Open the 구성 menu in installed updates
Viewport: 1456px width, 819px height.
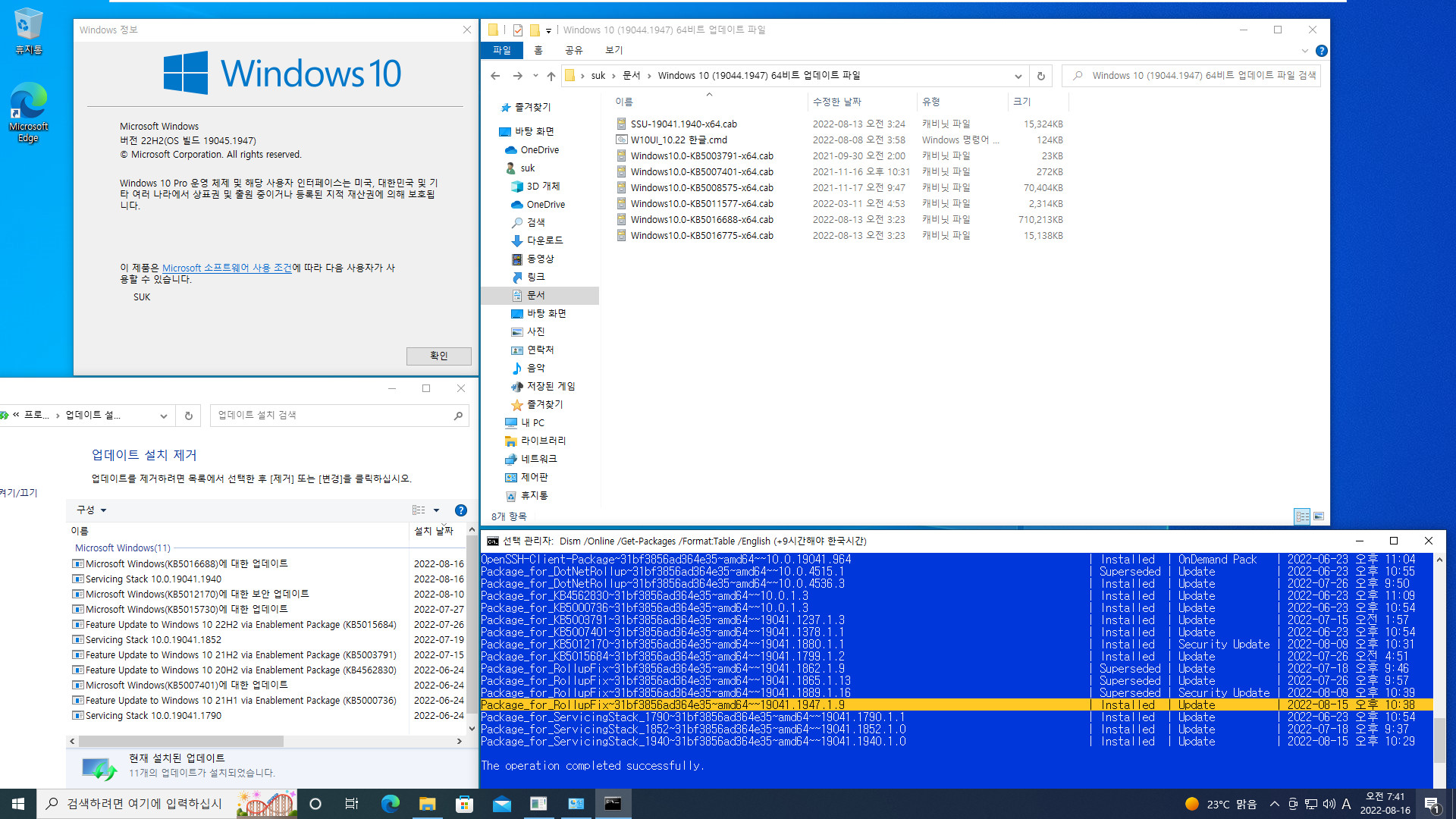(x=91, y=510)
